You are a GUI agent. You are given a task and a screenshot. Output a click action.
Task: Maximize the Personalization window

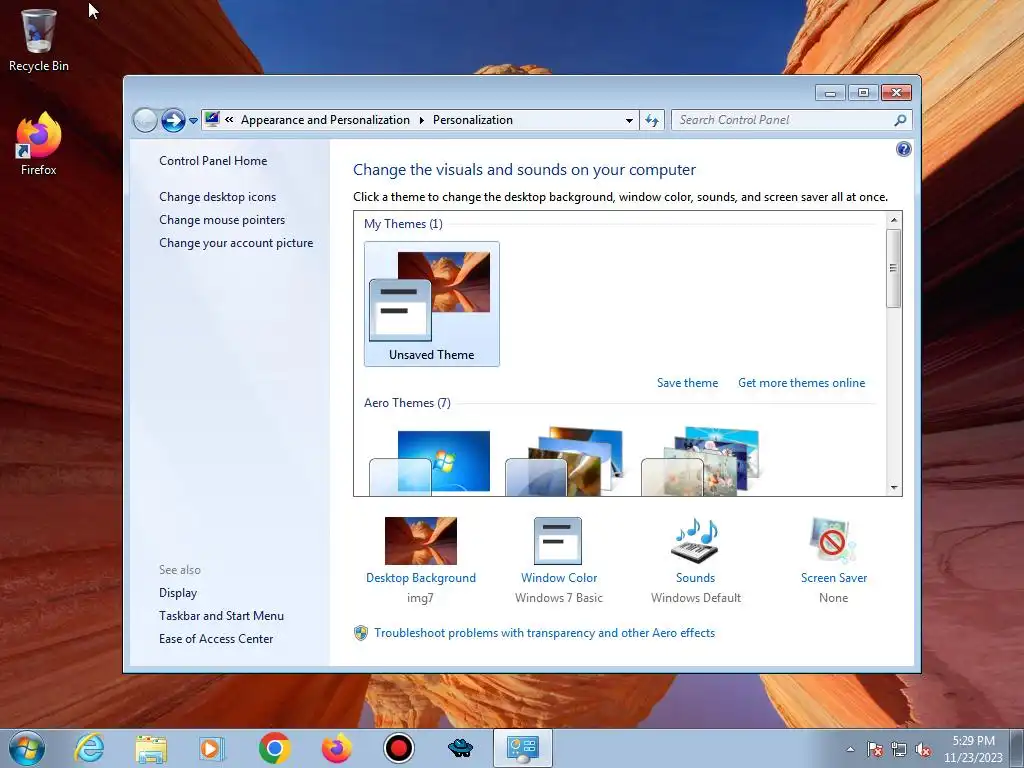point(863,93)
